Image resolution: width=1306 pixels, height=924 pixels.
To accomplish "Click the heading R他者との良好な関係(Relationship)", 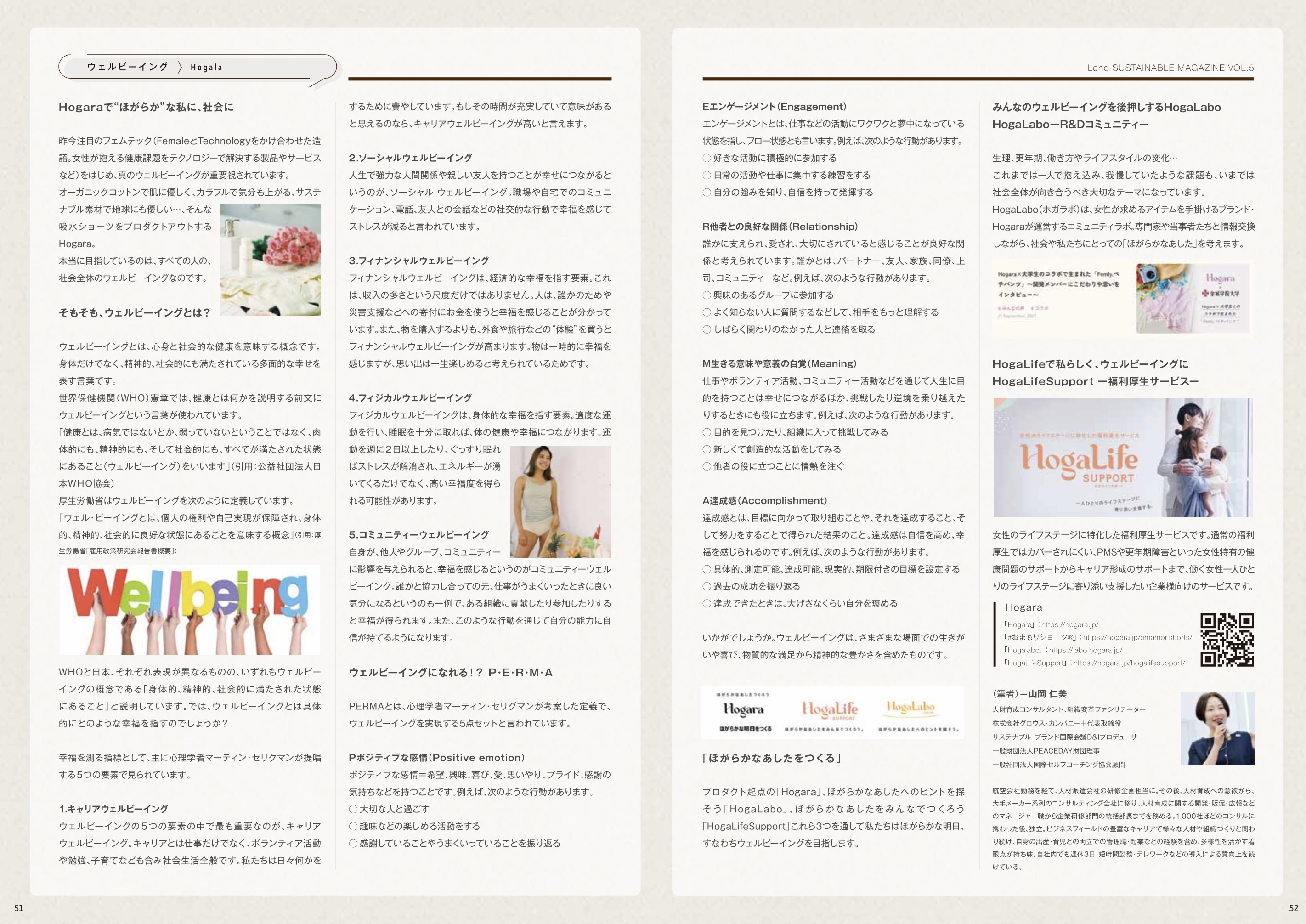I will (x=780, y=227).
